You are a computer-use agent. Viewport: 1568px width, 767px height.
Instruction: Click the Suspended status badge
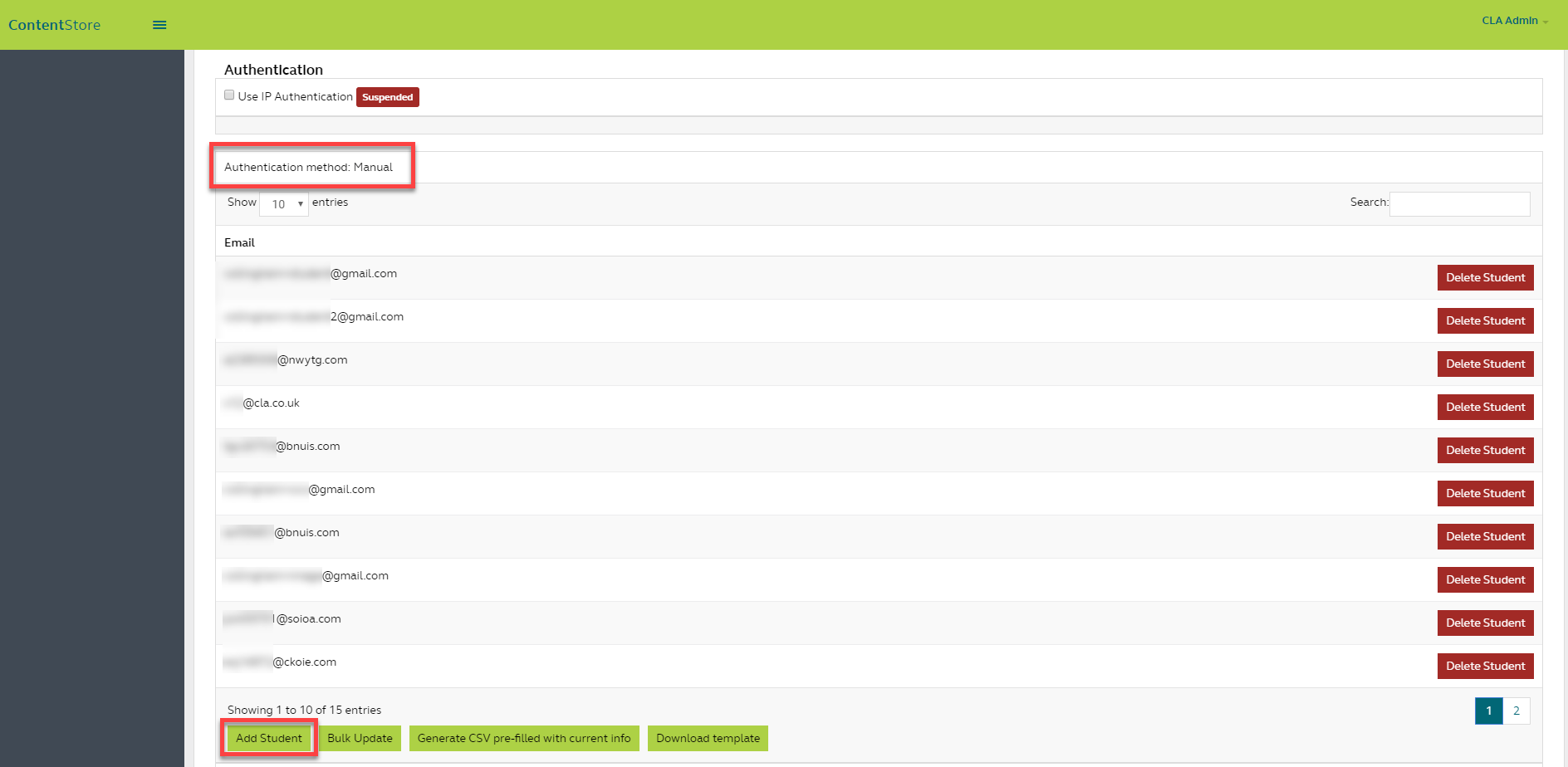pyautogui.click(x=387, y=97)
